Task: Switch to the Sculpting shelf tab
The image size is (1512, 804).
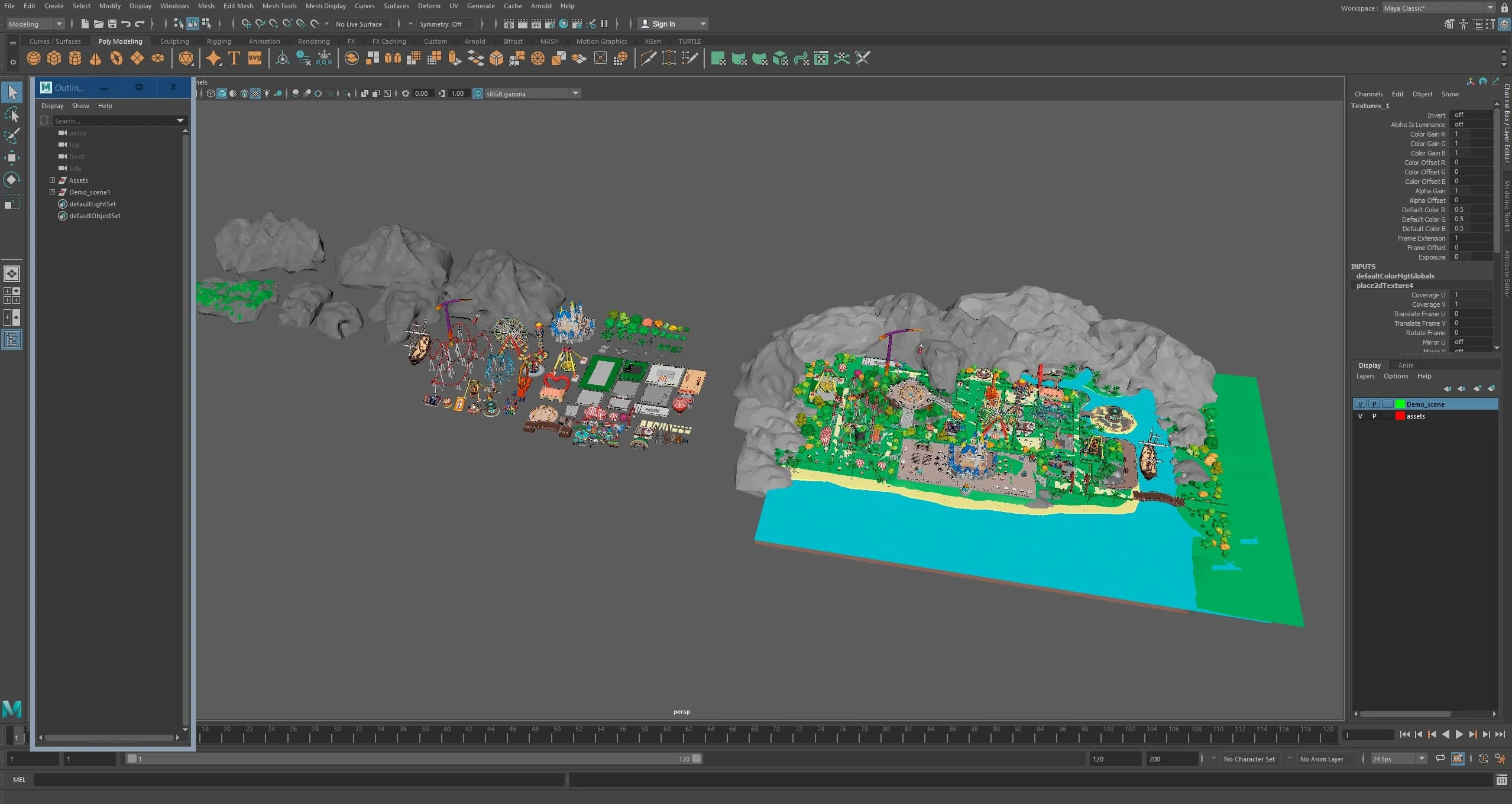Action: coord(174,41)
